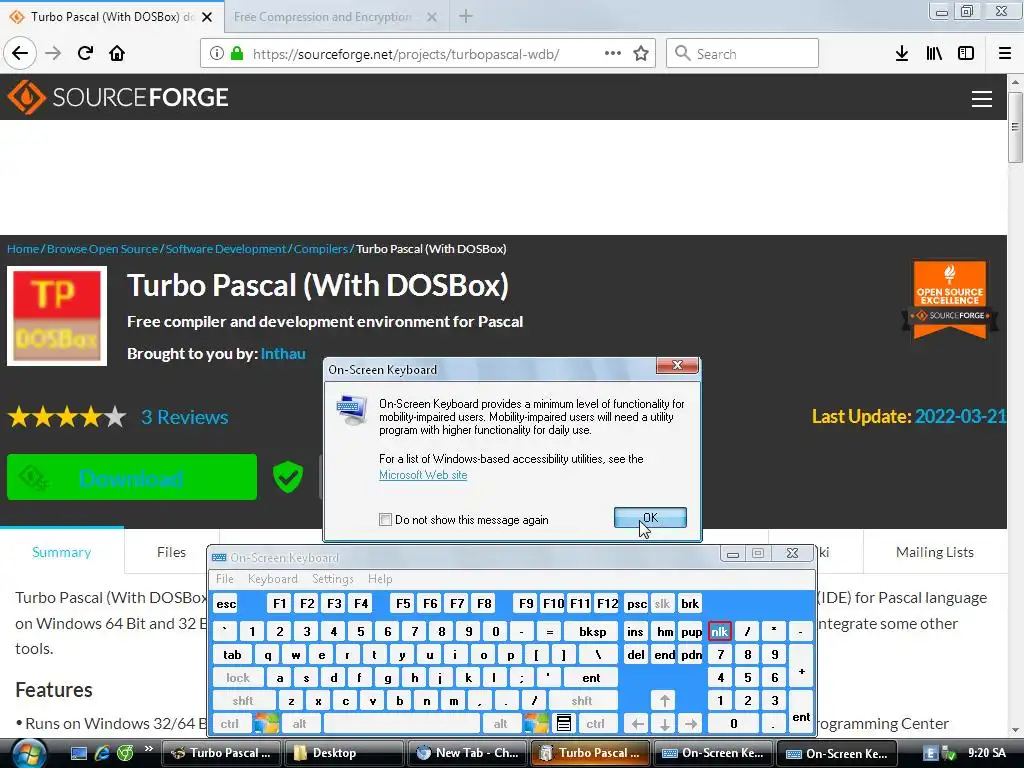
Task: Click the green shield checkmark icon
Action: (288, 476)
